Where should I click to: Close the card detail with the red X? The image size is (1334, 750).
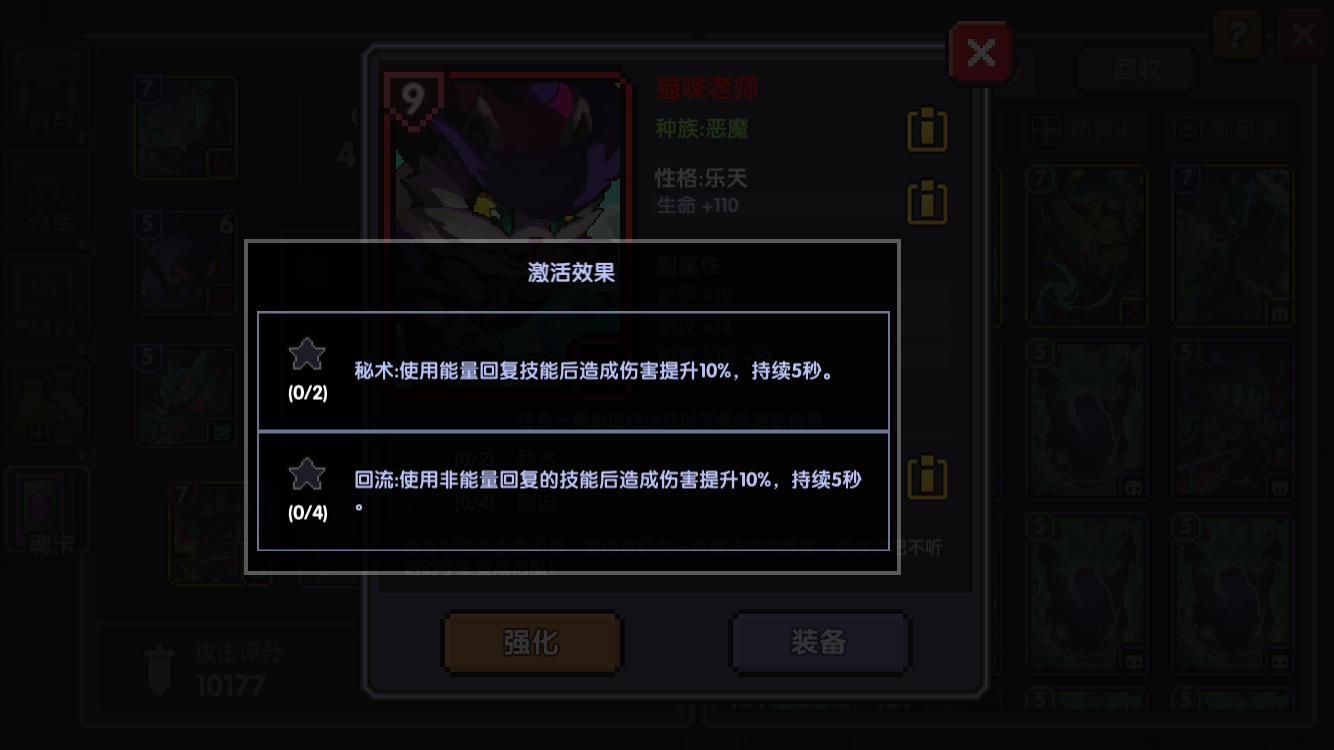click(981, 52)
